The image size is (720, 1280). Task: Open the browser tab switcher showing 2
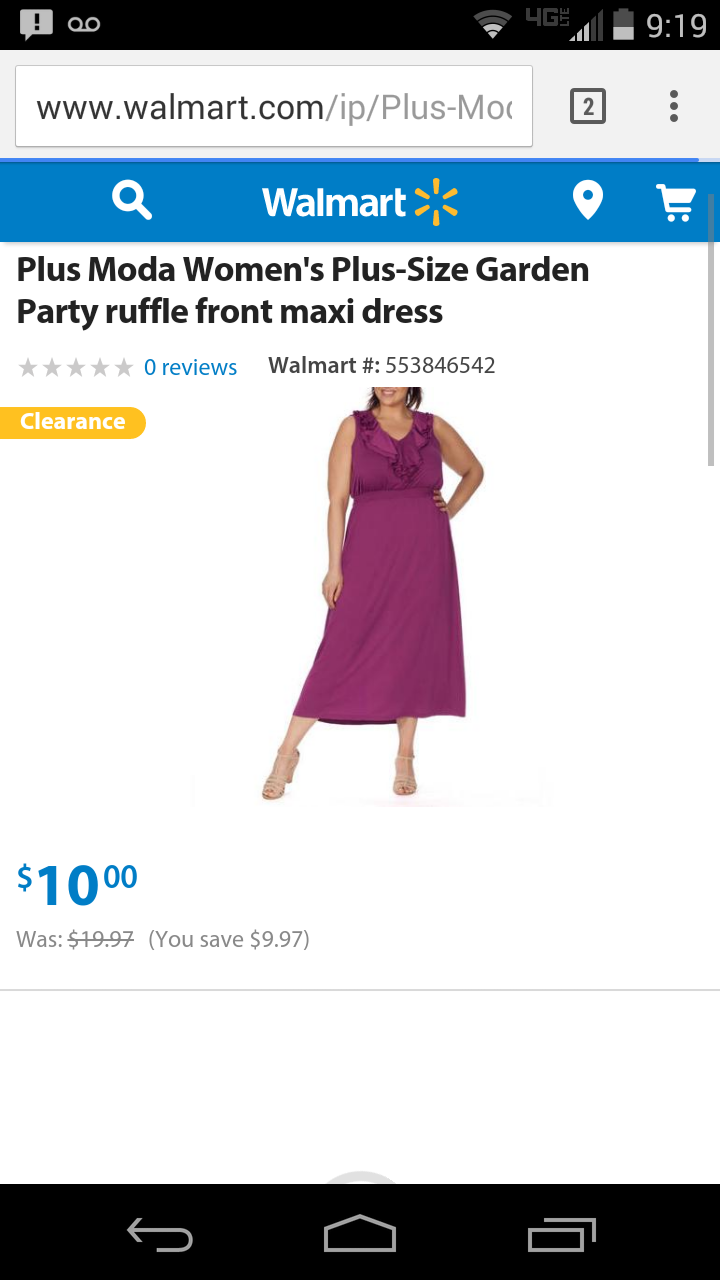coord(588,106)
